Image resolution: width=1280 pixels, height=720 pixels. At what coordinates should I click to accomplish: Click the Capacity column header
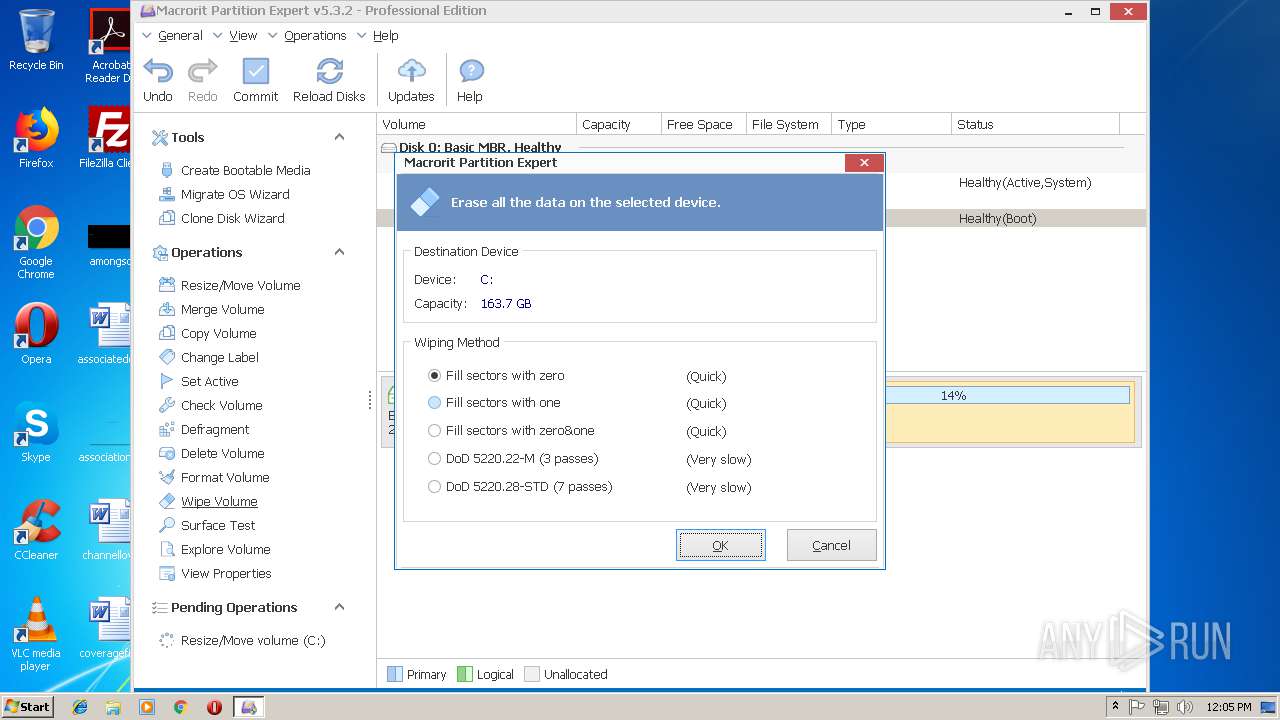[619, 124]
